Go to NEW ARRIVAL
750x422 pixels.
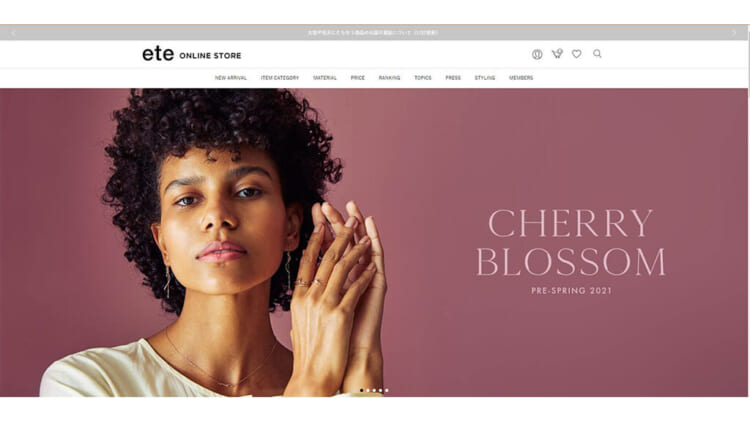click(231, 78)
